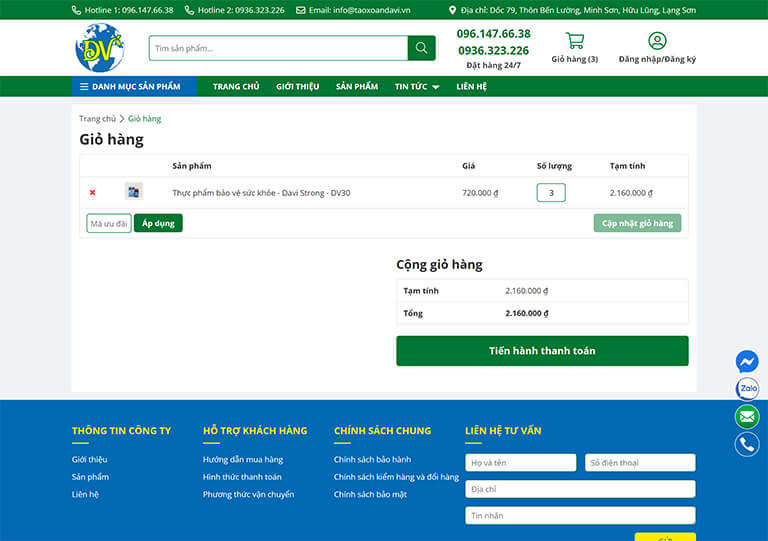
Task: Go to Trang chủ menu item
Action: (236, 87)
